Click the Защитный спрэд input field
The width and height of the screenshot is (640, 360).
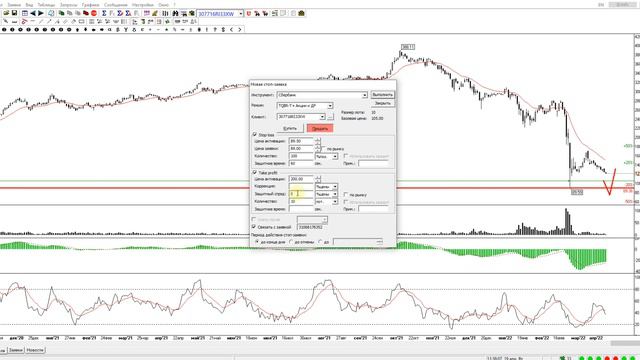(x=301, y=194)
